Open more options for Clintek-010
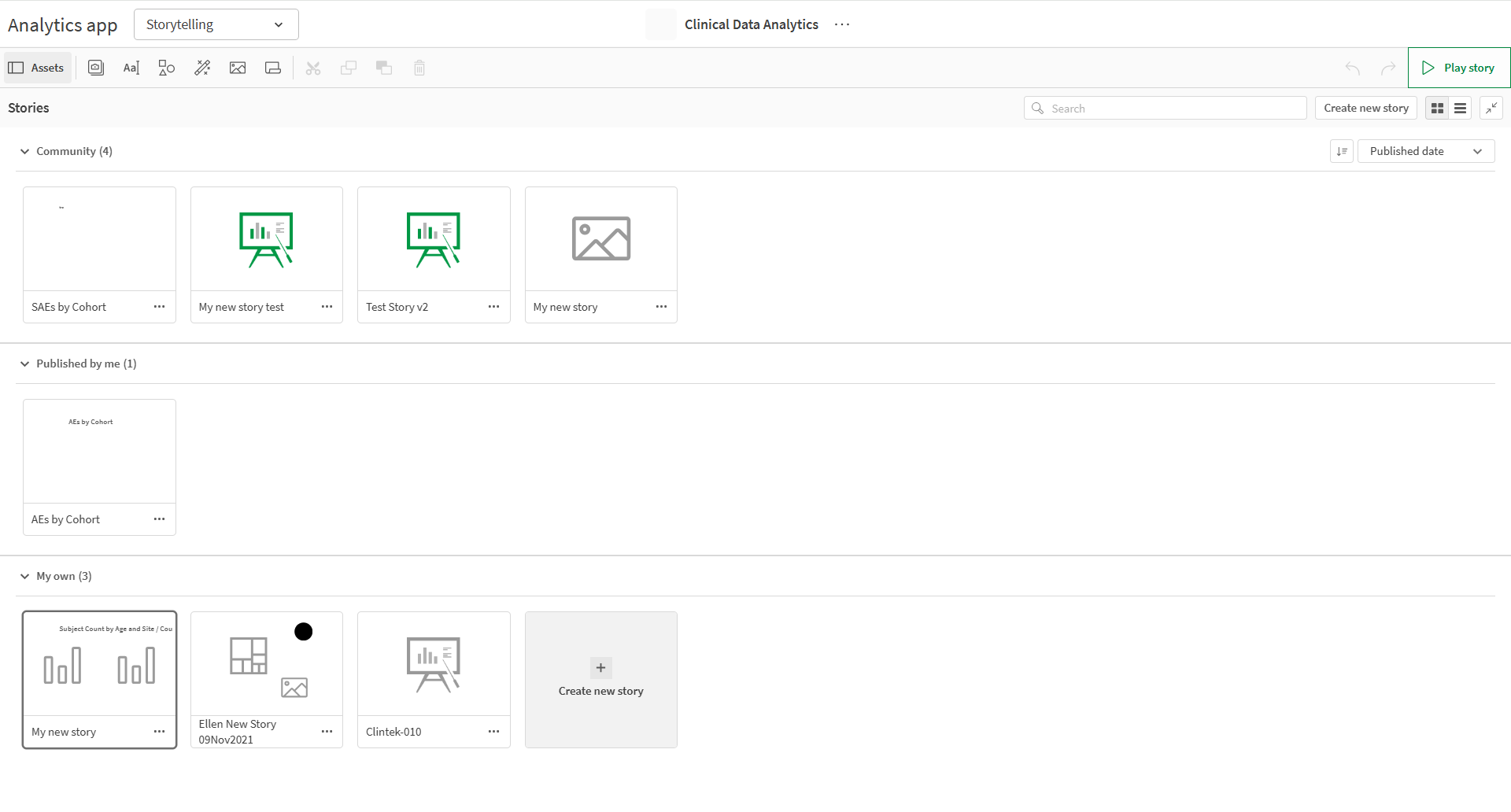This screenshot has width=1511, height=812. coord(494,732)
